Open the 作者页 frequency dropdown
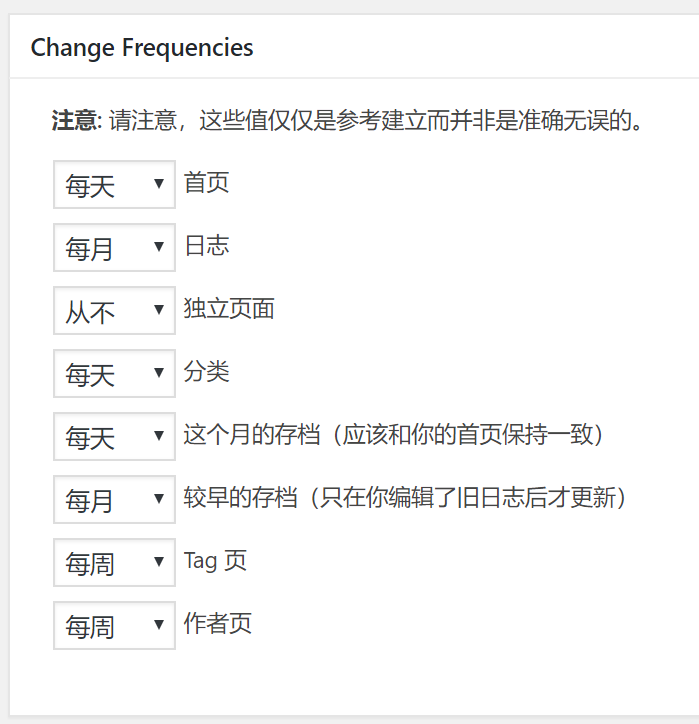The height and width of the screenshot is (724, 699). [x=114, y=626]
